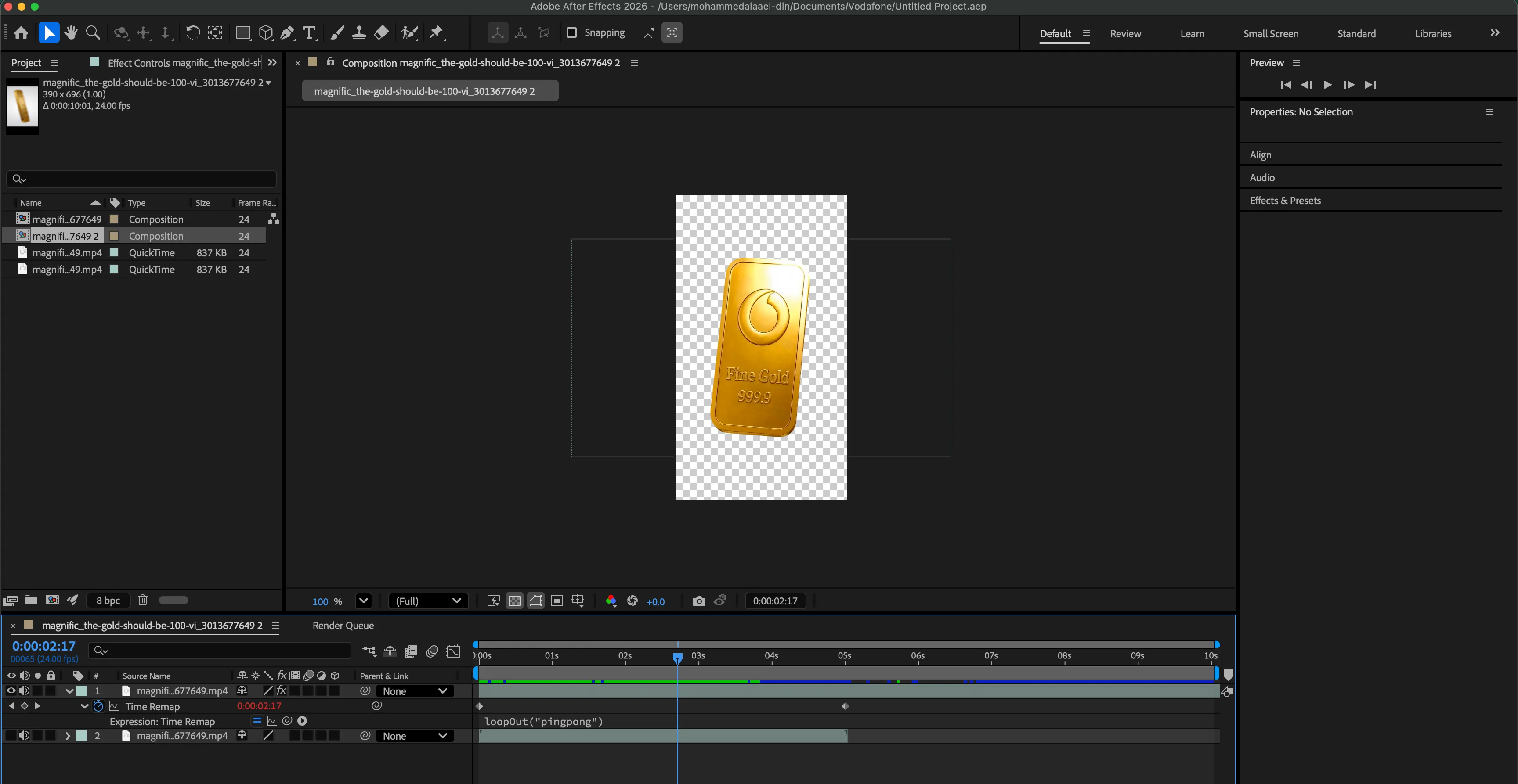Viewport: 1518px width, 784px height.
Task: Select the Zoom magnifier tool
Action: pyautogui.click(x=93, y=33)
